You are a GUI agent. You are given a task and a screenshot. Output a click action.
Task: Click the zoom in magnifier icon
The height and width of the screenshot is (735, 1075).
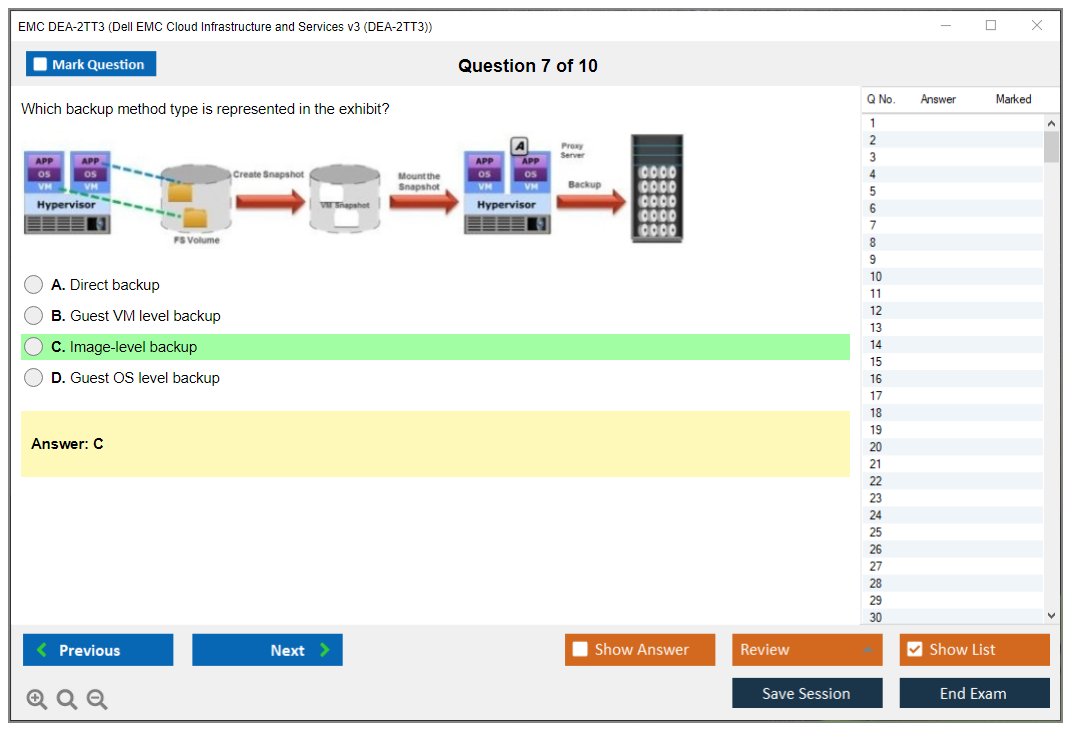click(36, 700)
